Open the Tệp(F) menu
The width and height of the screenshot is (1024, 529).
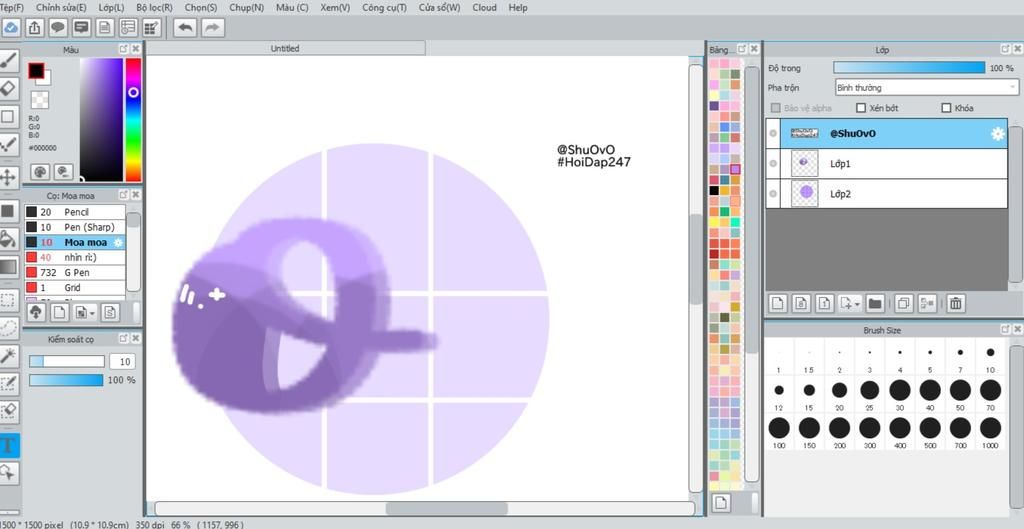click(12, 8)
